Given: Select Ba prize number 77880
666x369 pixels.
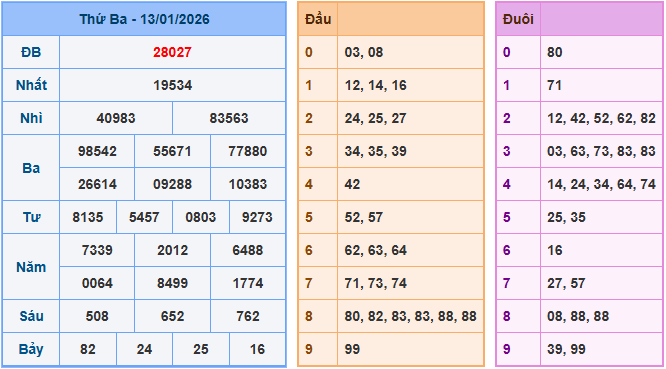Looking at the screenshot, I should (x=248, y=151).
